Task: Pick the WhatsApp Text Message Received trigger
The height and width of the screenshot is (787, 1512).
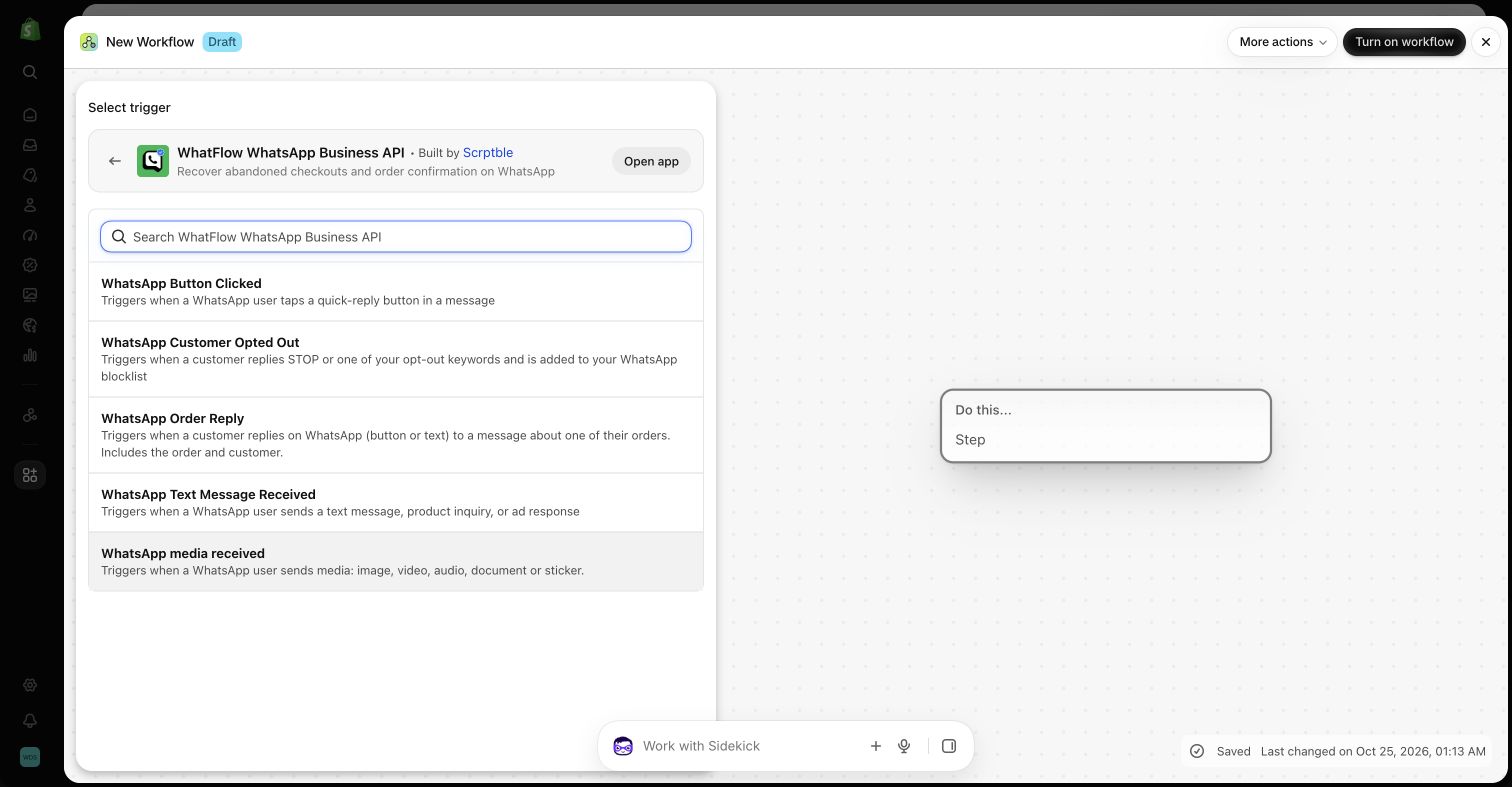Action: 396,502
